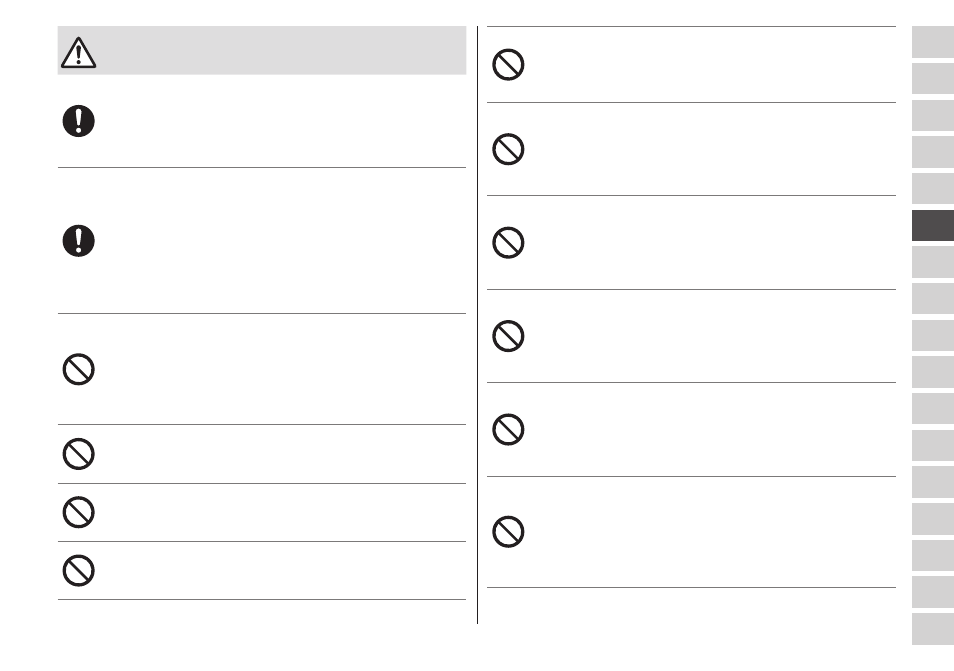The height and width of the screenshot is (671, 954).
Task: Click the upper black exclamation mandatory icon
Action: tap(78, 121)
